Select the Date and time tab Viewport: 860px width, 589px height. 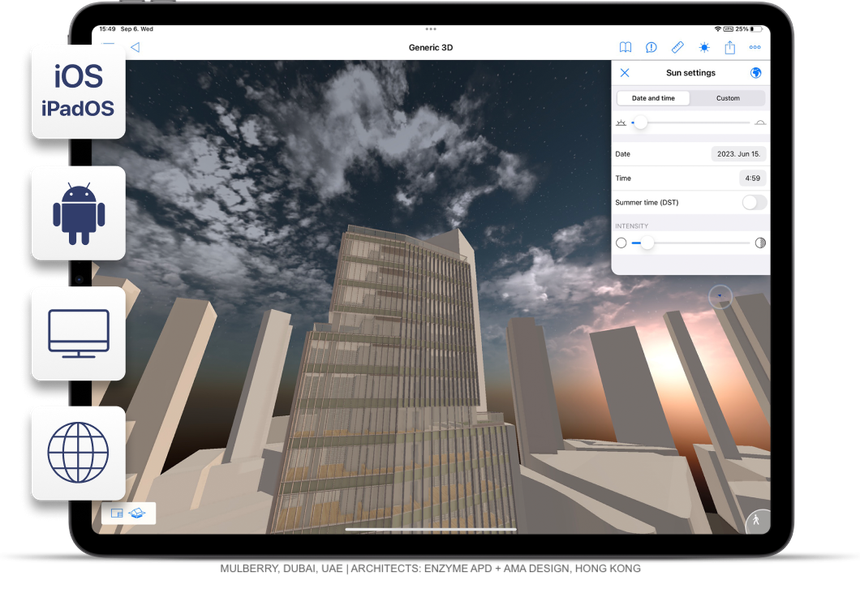click(654, 98)
